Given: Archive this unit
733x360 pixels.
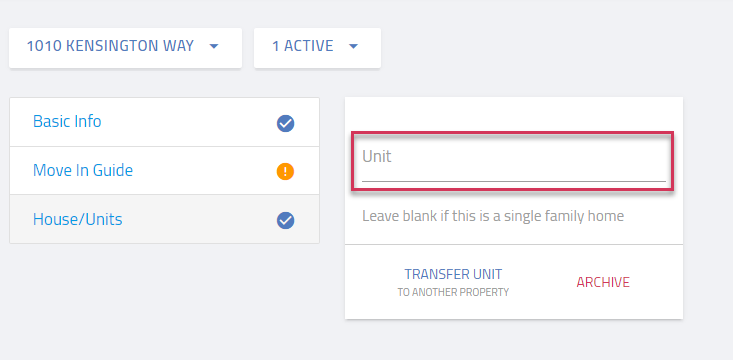Looking at the screenshot, I should pos(603,282).
